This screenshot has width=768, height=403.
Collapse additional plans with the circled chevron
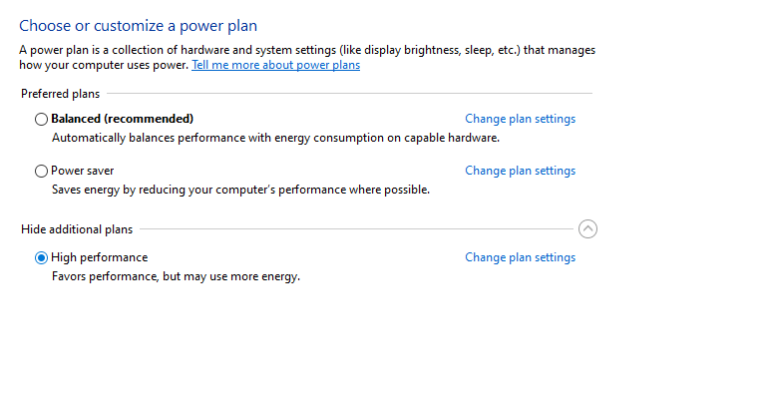pos(587,229)
